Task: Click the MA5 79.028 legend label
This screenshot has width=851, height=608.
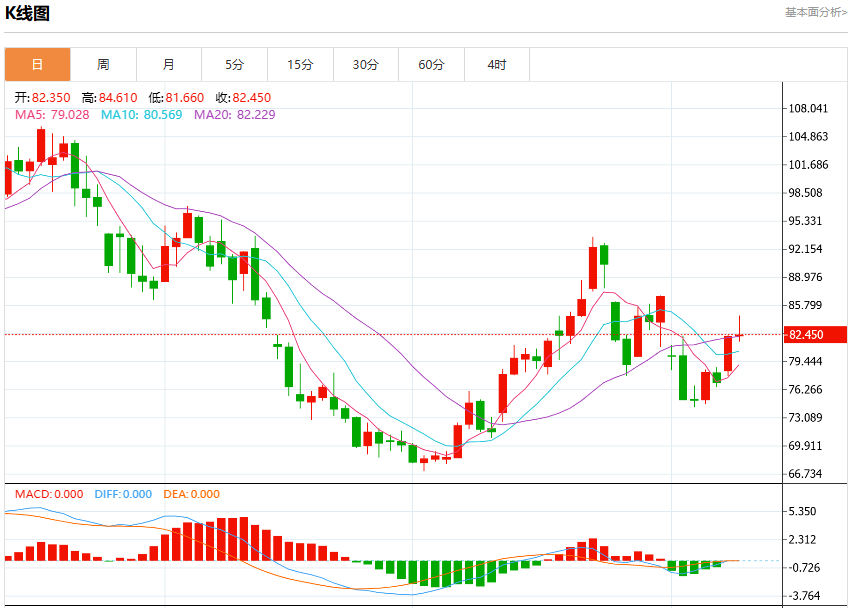Action: (x=52, y=115)
